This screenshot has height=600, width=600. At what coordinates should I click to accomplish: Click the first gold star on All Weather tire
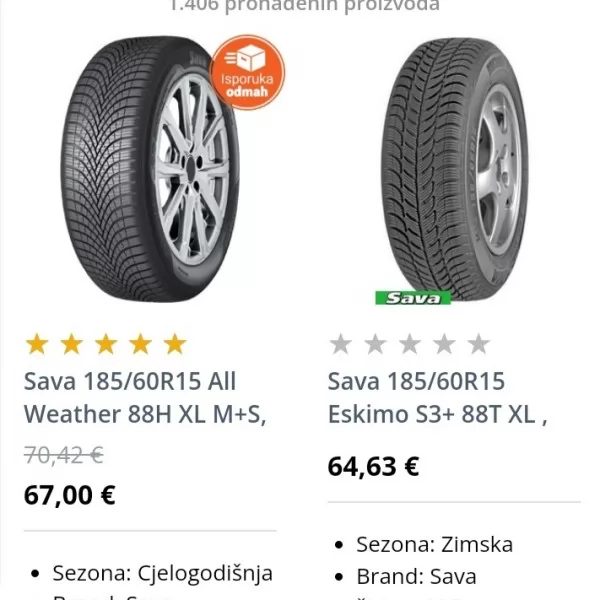pos(37,345)
